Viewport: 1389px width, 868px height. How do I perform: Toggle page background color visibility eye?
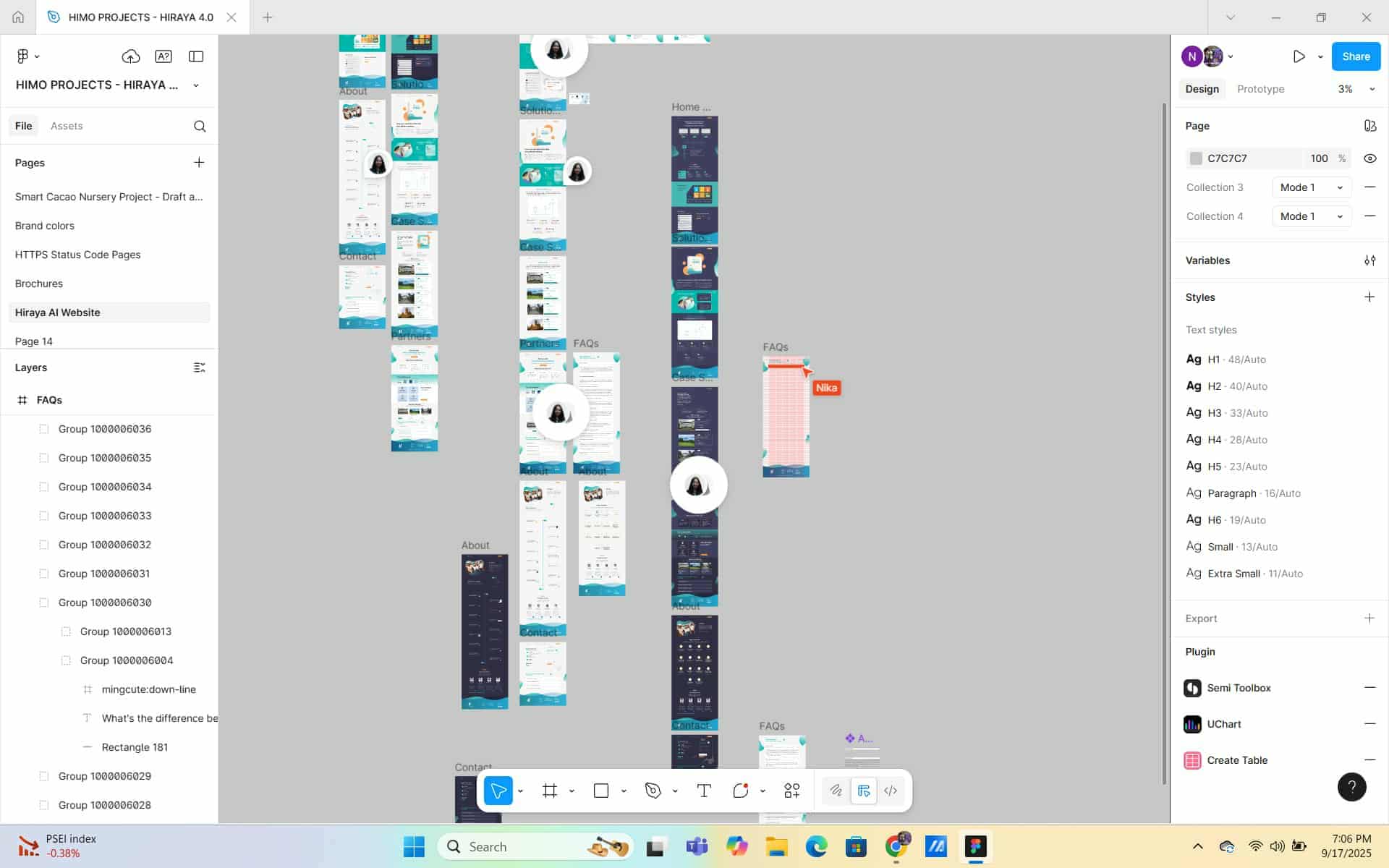click(1369, 158)
